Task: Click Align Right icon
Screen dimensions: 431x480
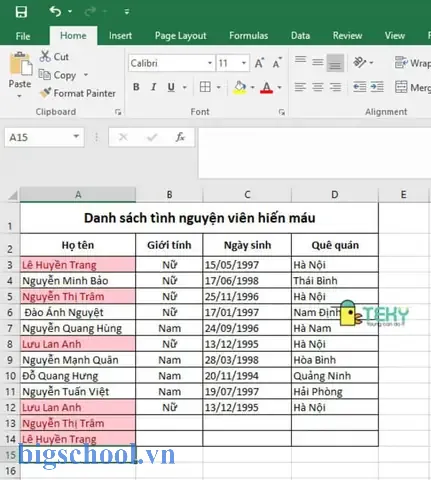Action: point(335,87)
